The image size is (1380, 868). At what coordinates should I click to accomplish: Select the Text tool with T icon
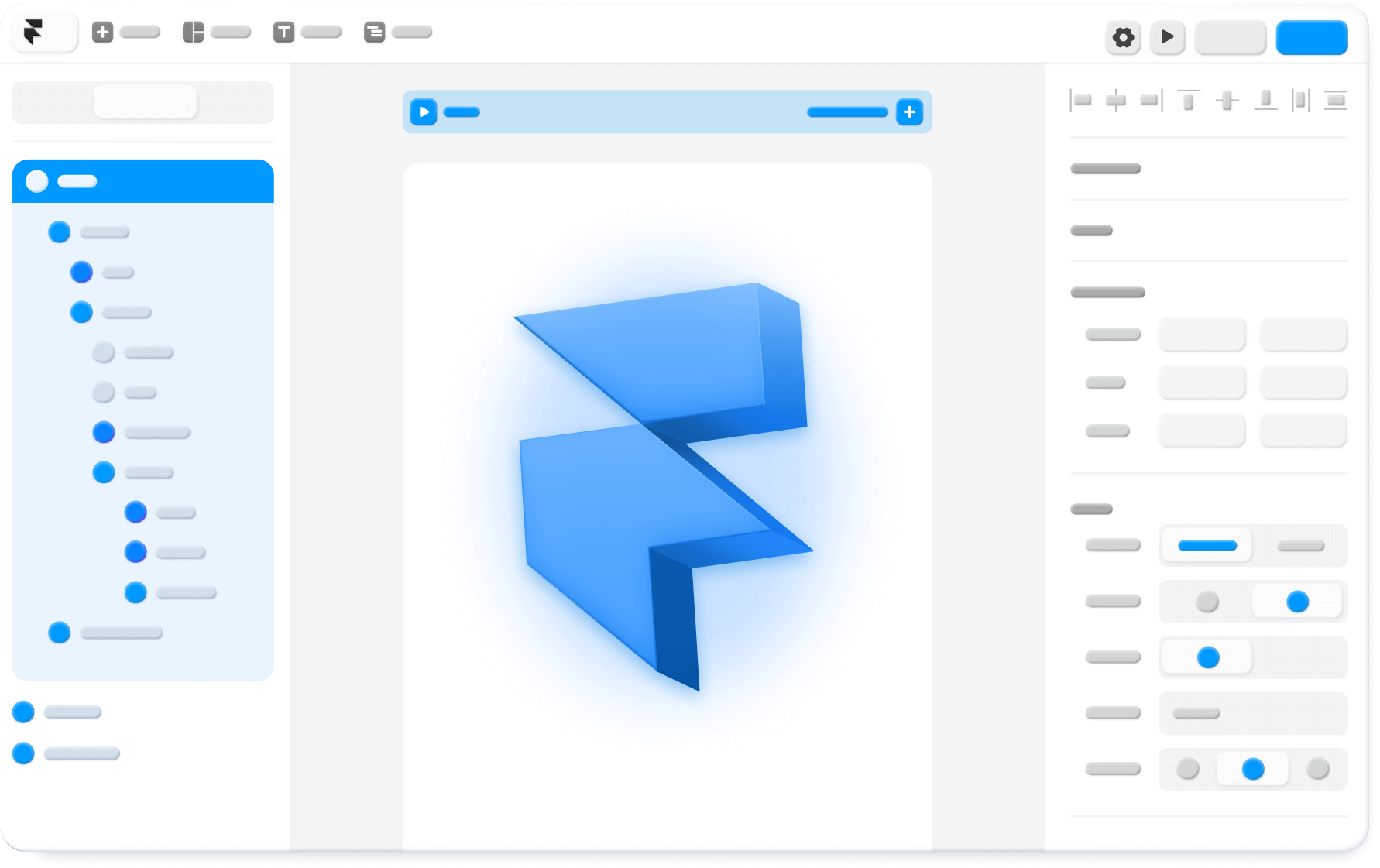click(283, 32)
